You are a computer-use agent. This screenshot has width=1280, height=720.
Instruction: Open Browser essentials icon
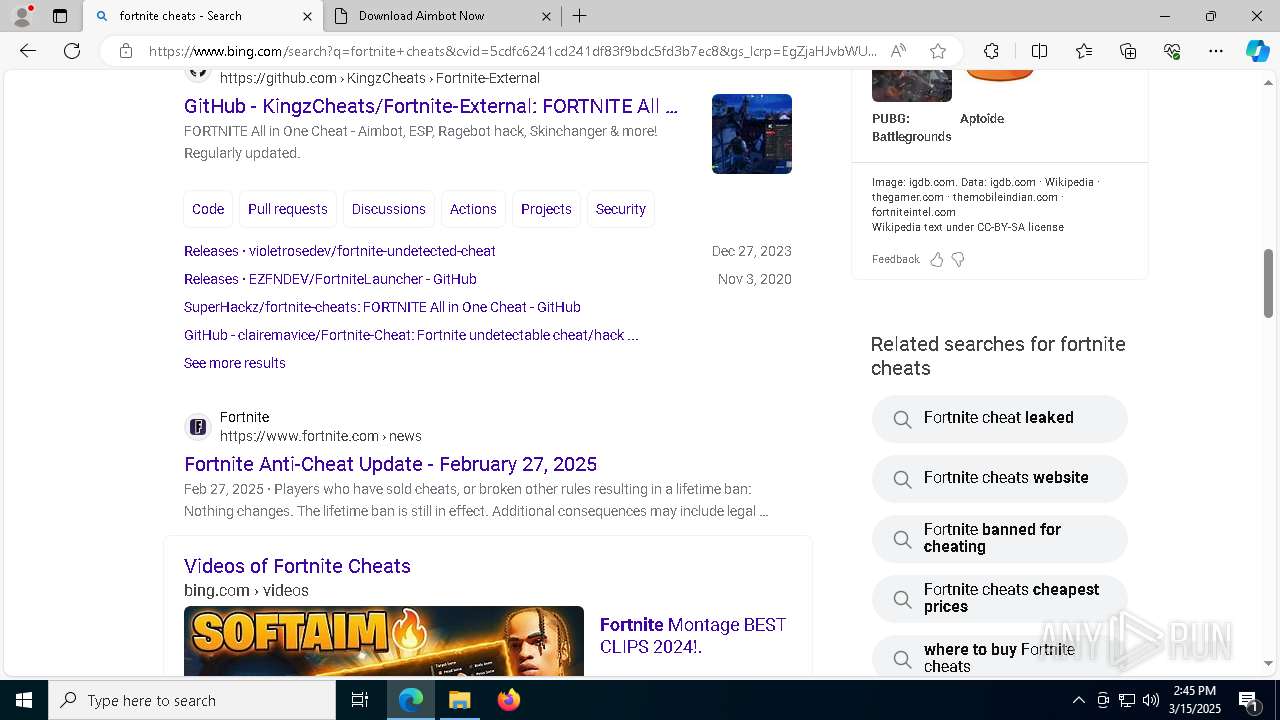(1172, 51)
